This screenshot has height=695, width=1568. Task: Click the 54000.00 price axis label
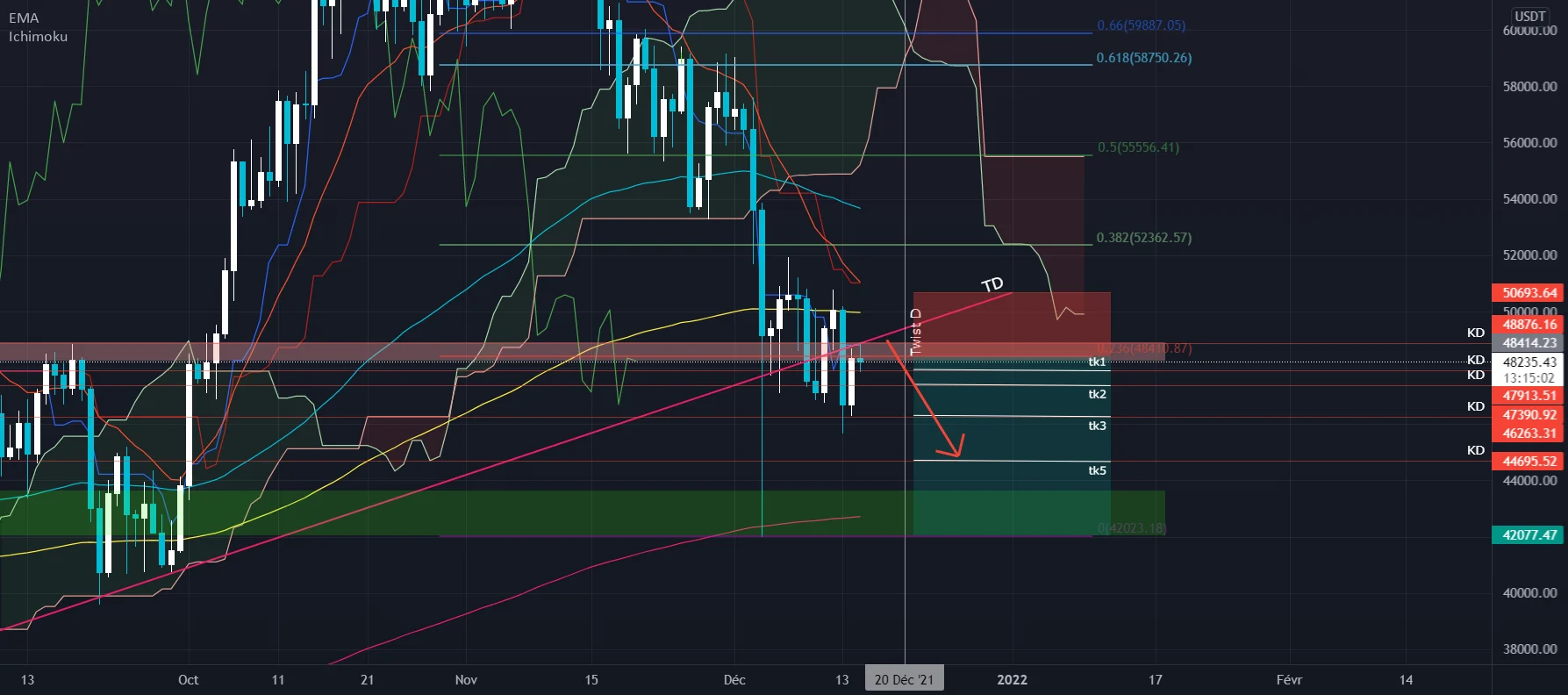pos(1529,199)
